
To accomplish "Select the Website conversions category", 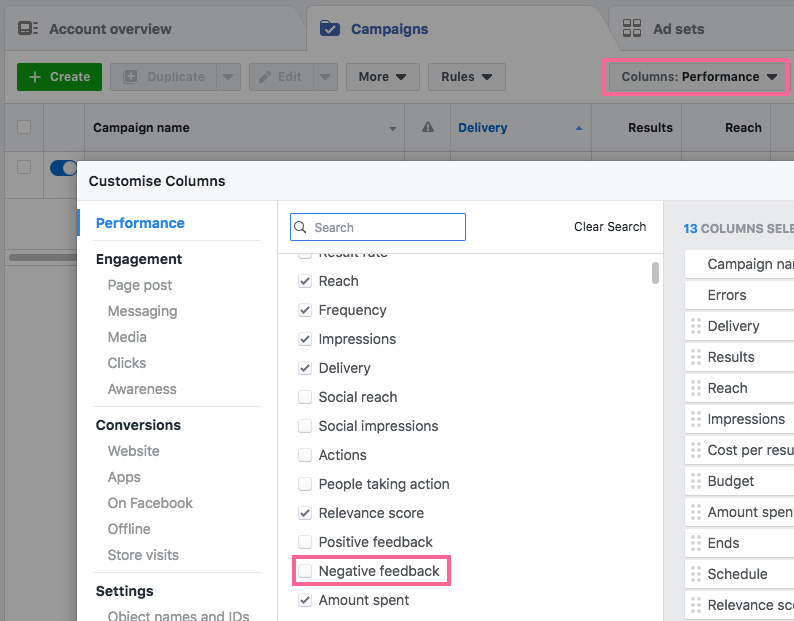I will pyautogui.click(x=133, y=451).
